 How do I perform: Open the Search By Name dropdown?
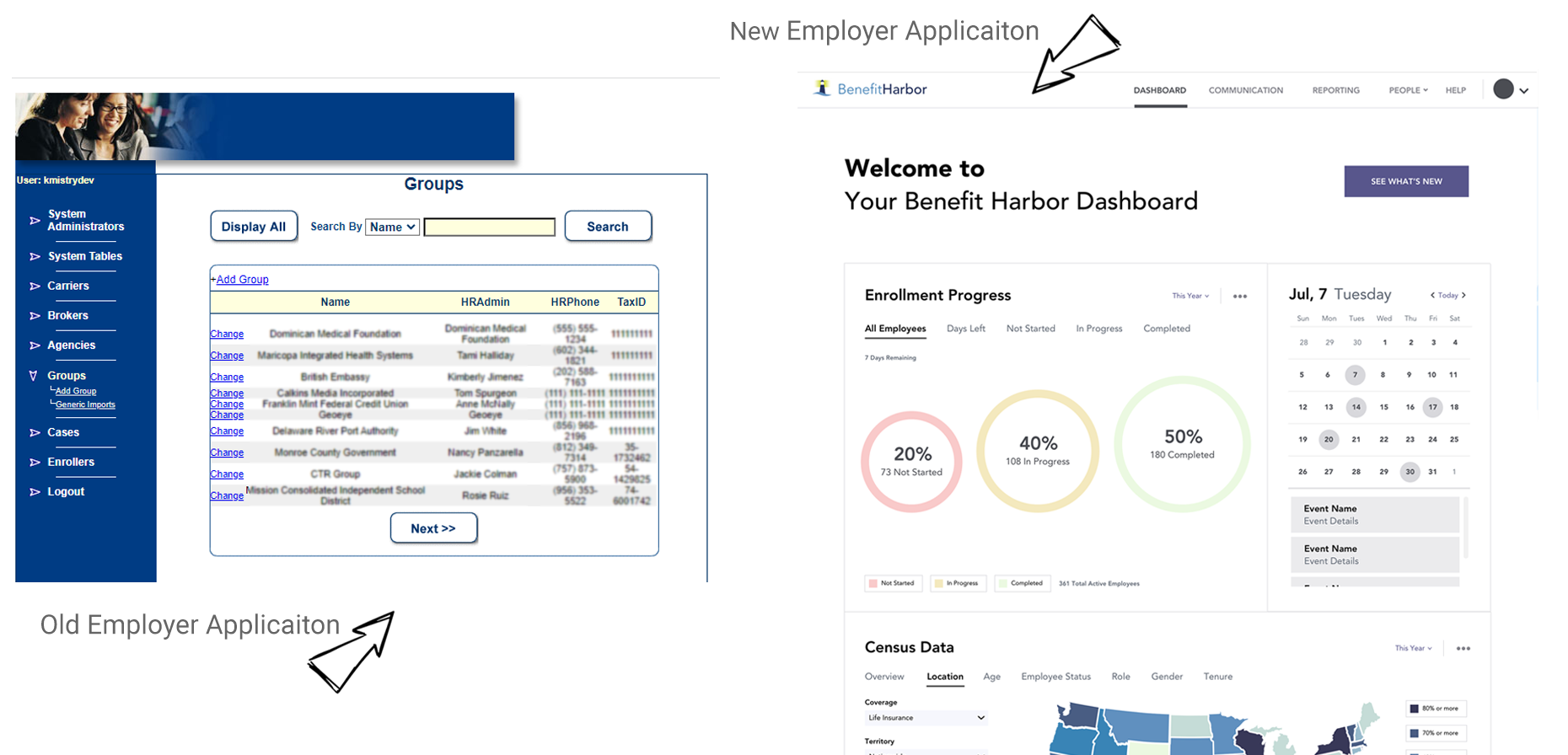pyautogui.click(x=392, y=227)
